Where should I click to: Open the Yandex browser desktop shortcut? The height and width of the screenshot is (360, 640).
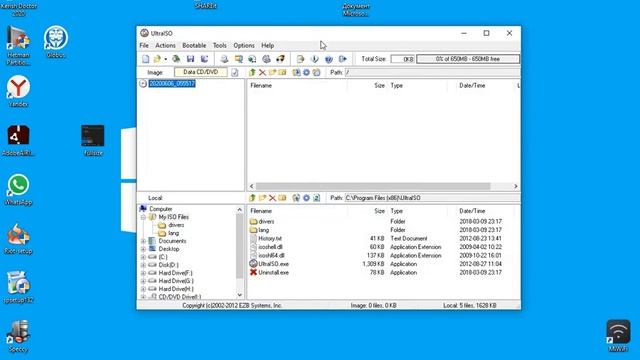click(18, 91)
